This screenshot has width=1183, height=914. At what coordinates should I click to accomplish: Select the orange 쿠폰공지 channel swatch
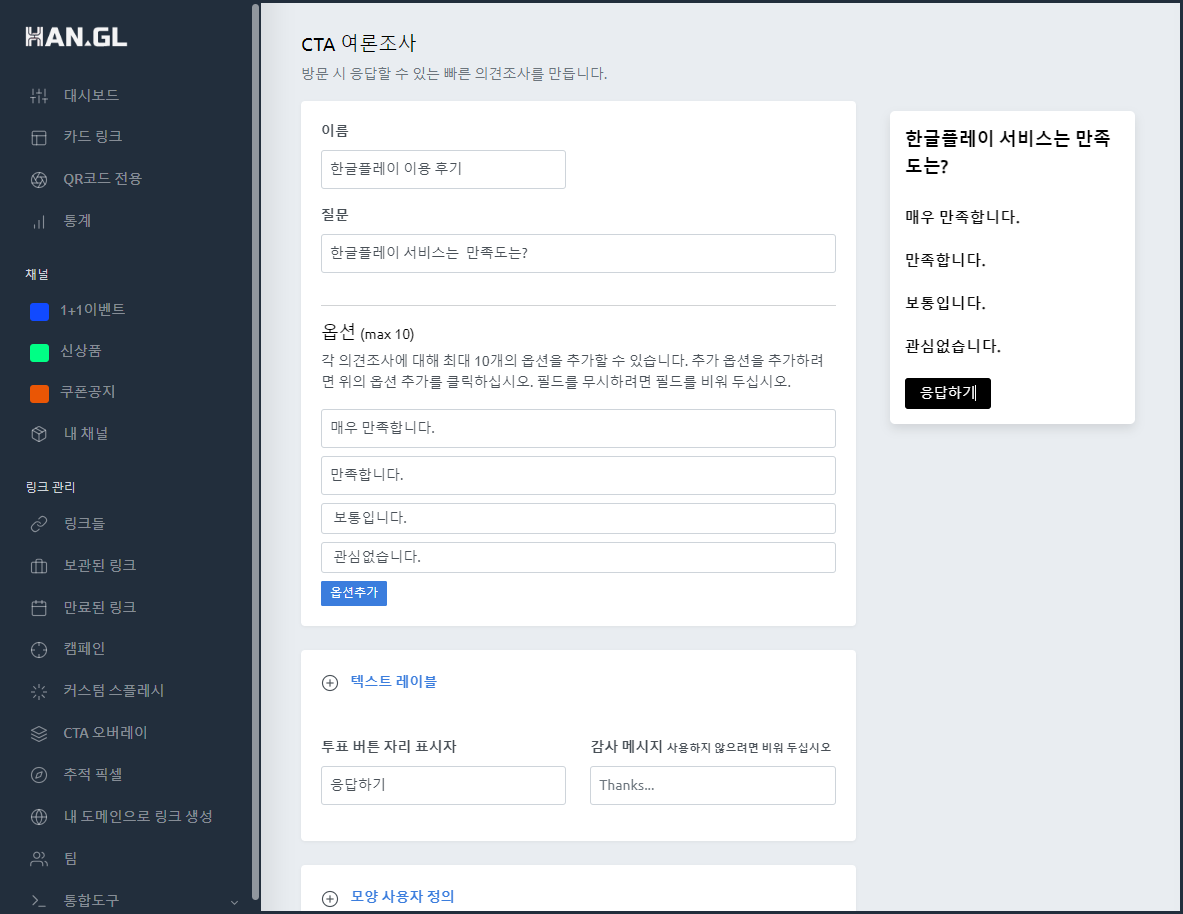pyautogui.click(x=39, y=393)
